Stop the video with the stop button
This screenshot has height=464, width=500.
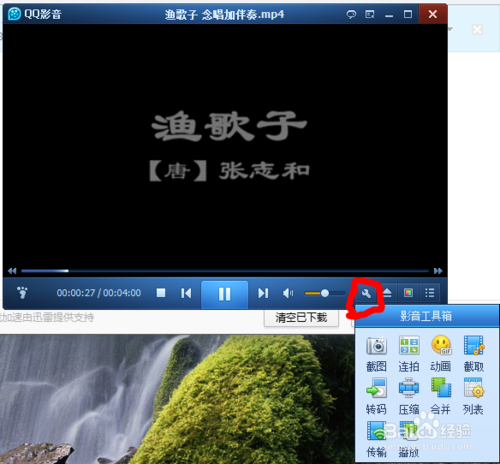click(x=161, y=293)
